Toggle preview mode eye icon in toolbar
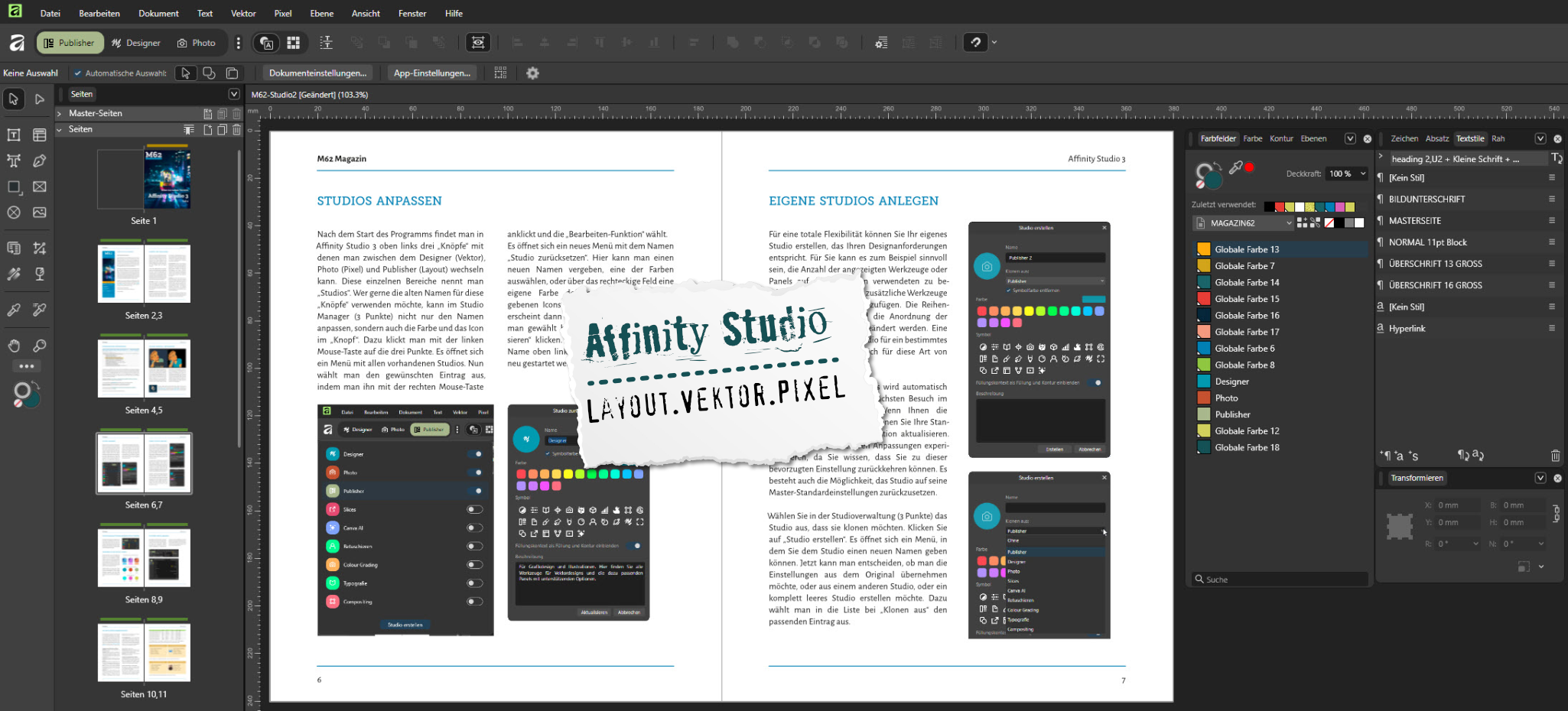 point(478,43)
